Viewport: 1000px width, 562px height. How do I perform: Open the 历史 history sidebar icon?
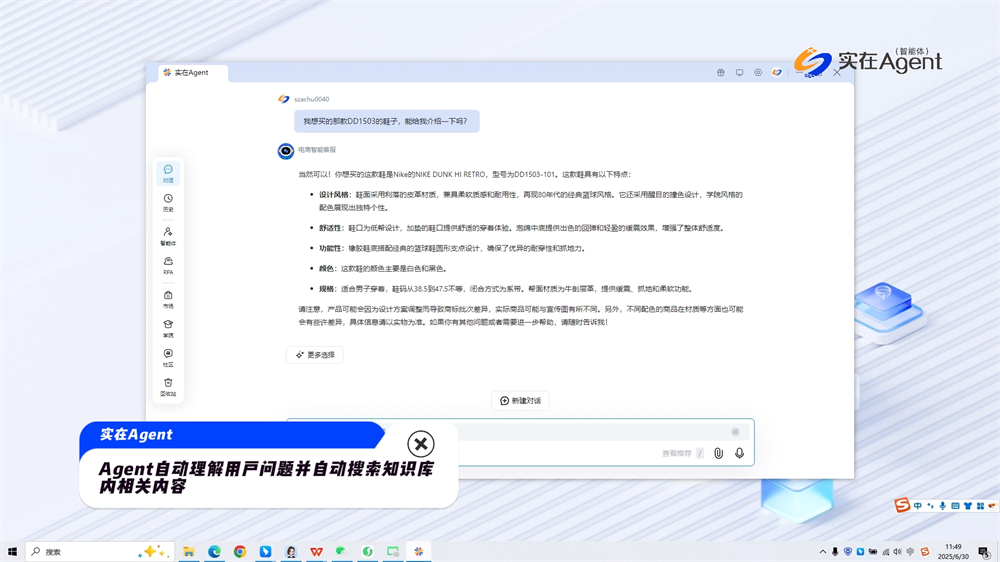point(168,202)
